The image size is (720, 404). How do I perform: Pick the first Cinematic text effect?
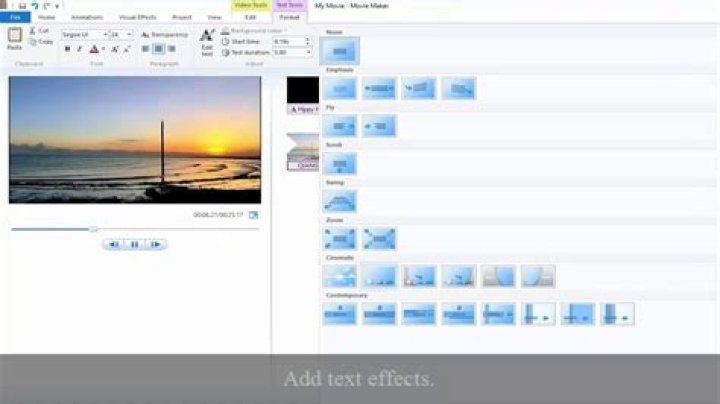click(x=340, y=276)
